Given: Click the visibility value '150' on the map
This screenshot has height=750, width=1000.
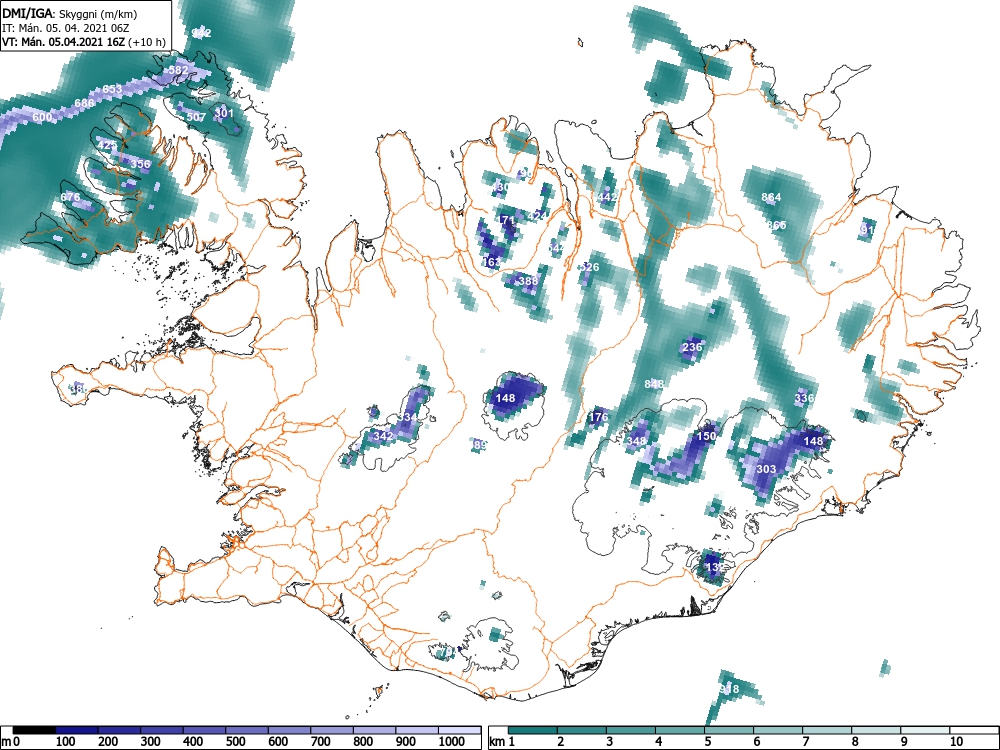Looking at the screenshot, I should (706, 436).
